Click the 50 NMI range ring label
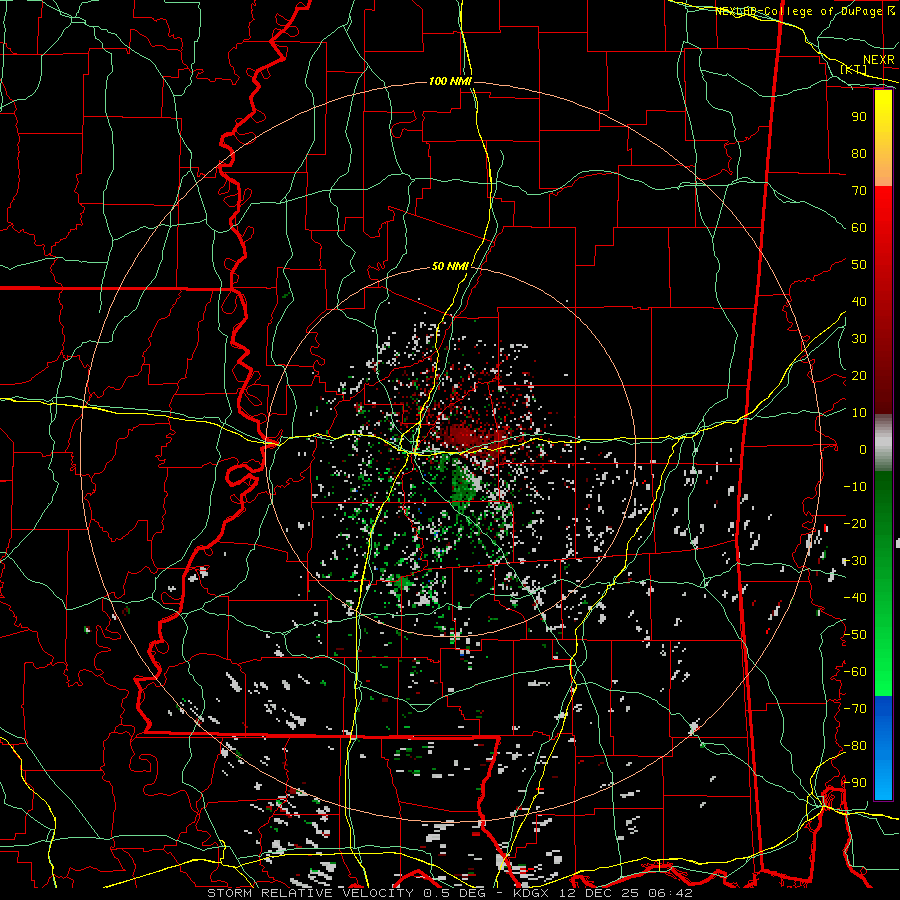 pyautogui.click(x=450, y=266)
